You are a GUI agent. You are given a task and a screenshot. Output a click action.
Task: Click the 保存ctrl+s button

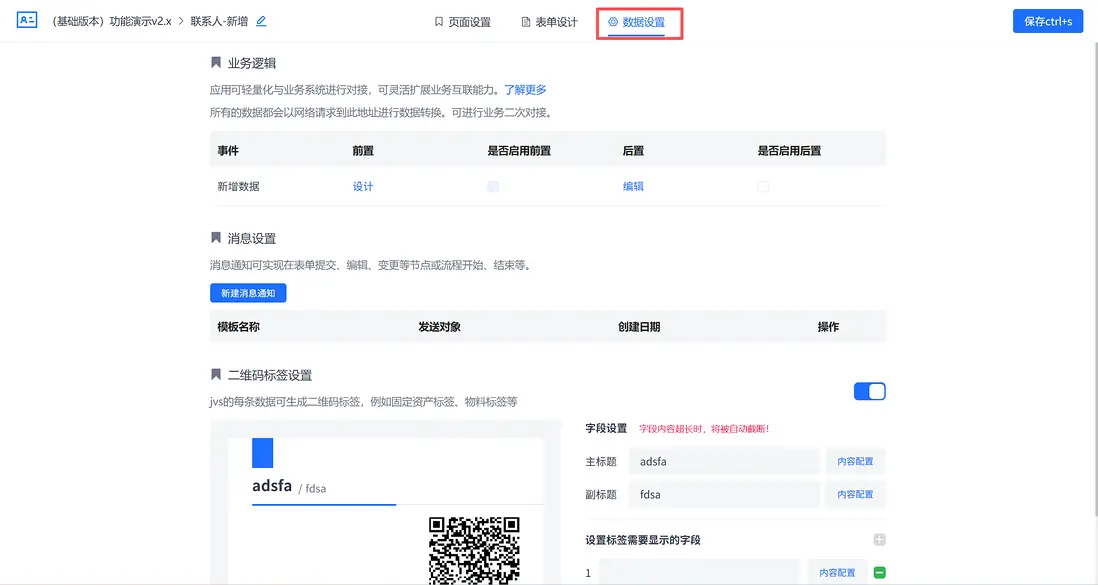click(1048, 21)
